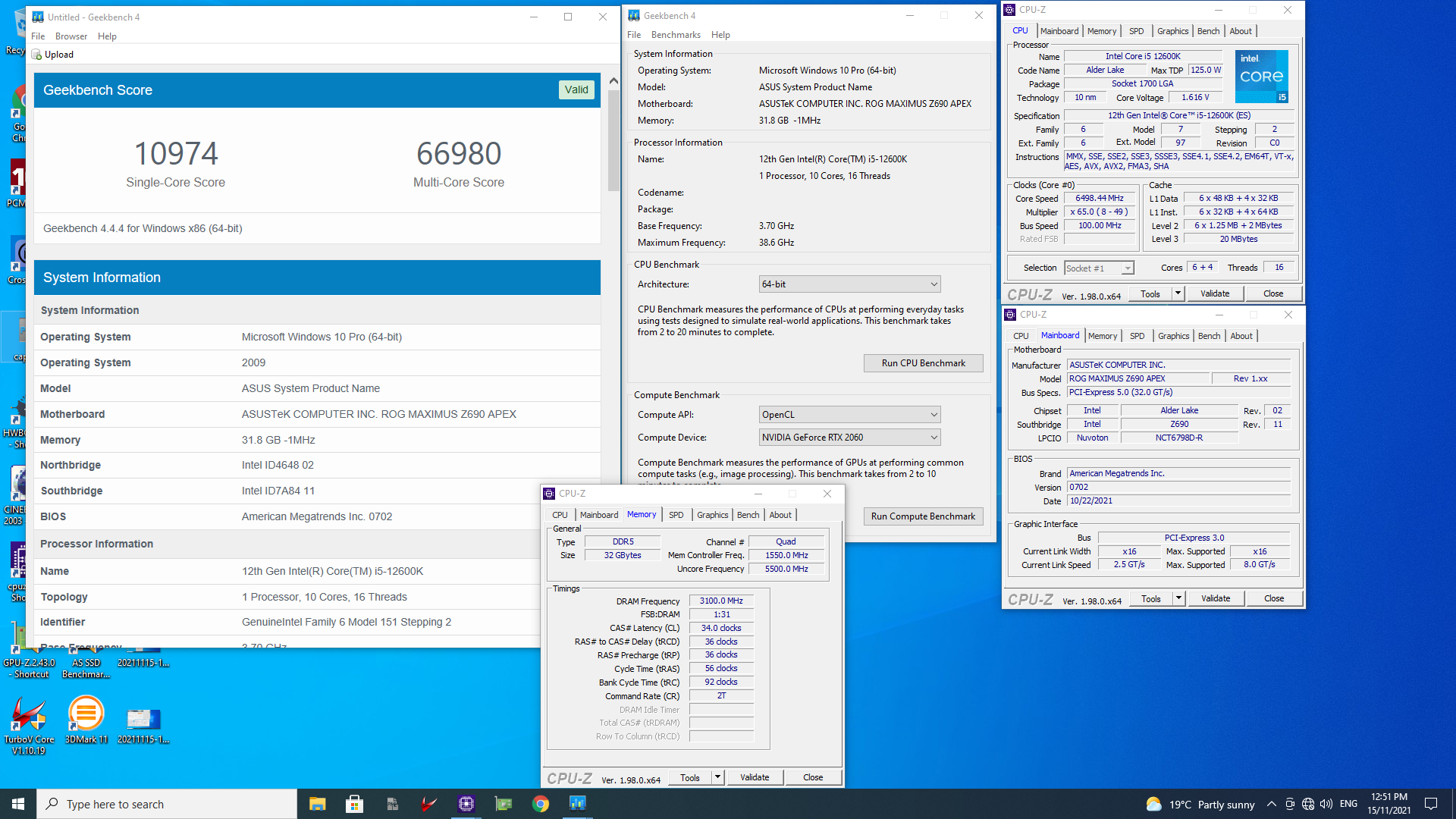Switch to SPD tab in CPU-Z Memory window

click(676, 515)
